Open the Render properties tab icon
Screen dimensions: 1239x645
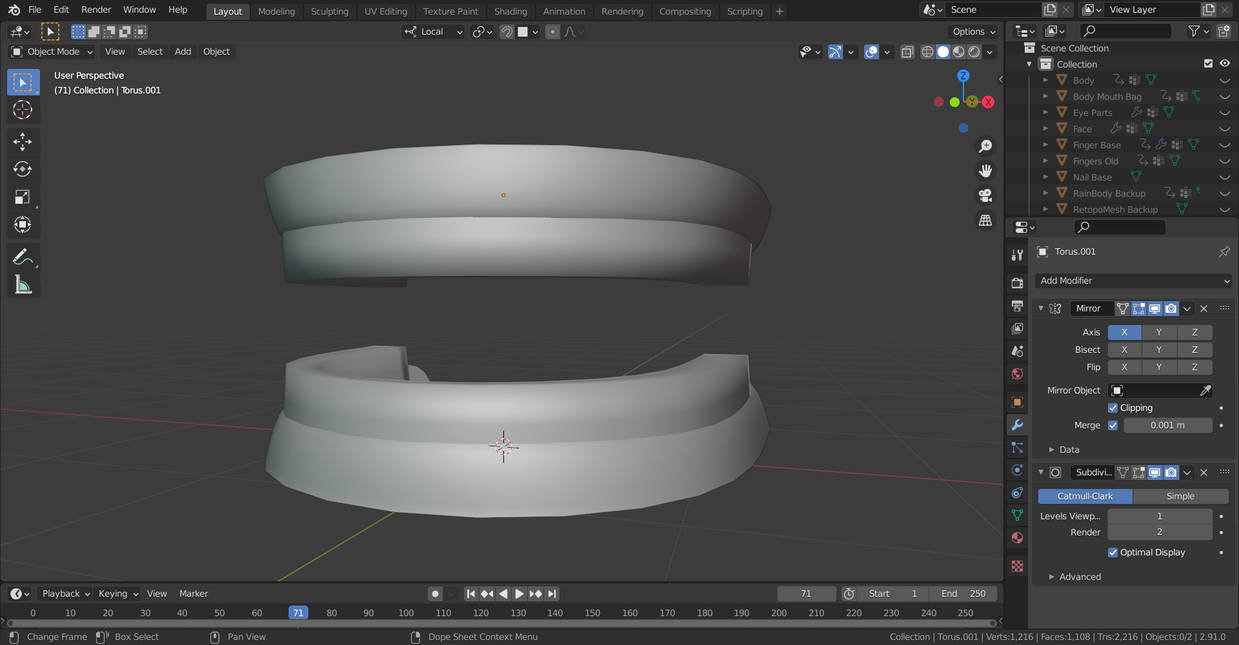click(1017, 283)
